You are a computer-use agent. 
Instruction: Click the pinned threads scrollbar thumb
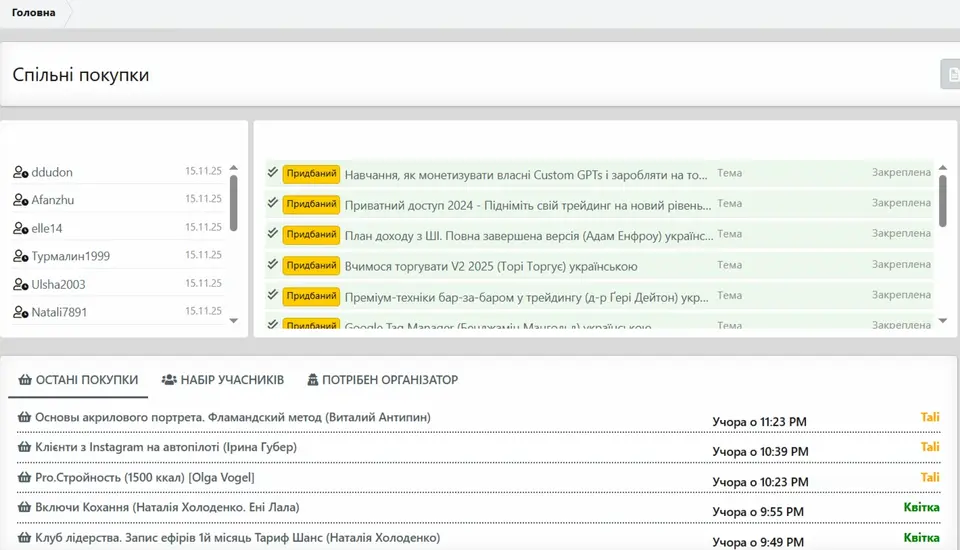[x=942, y=200]
